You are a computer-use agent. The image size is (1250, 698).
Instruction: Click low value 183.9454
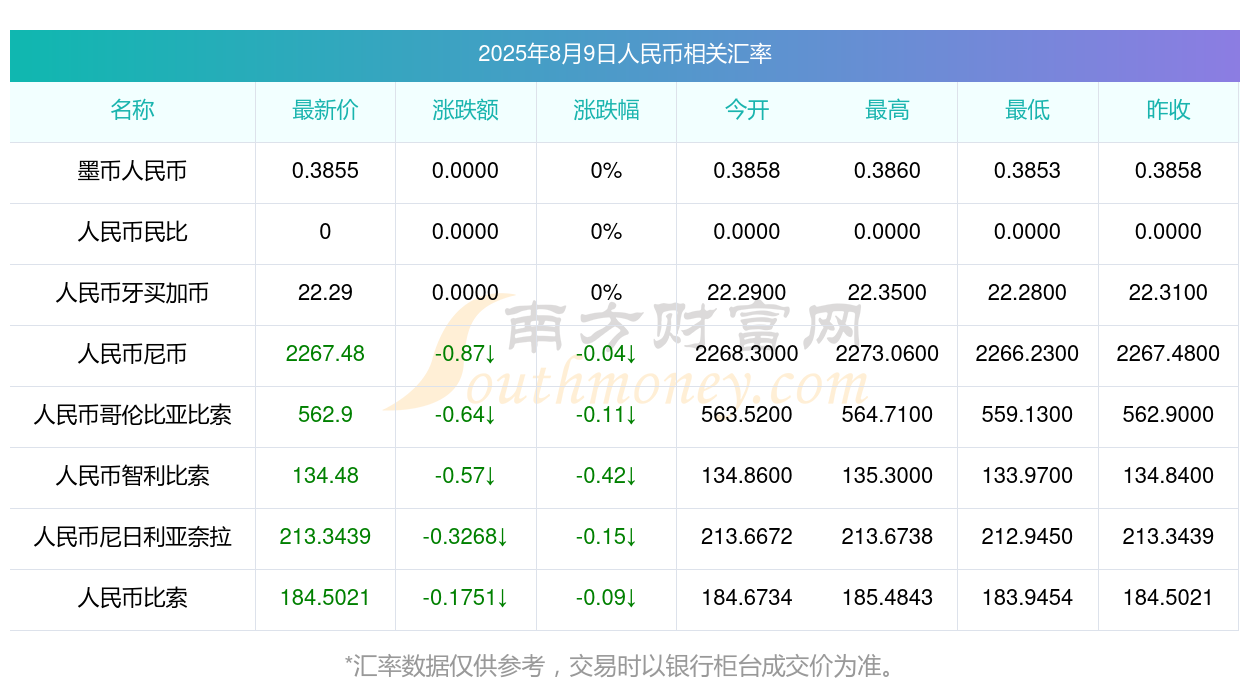tap(1027, 598)
